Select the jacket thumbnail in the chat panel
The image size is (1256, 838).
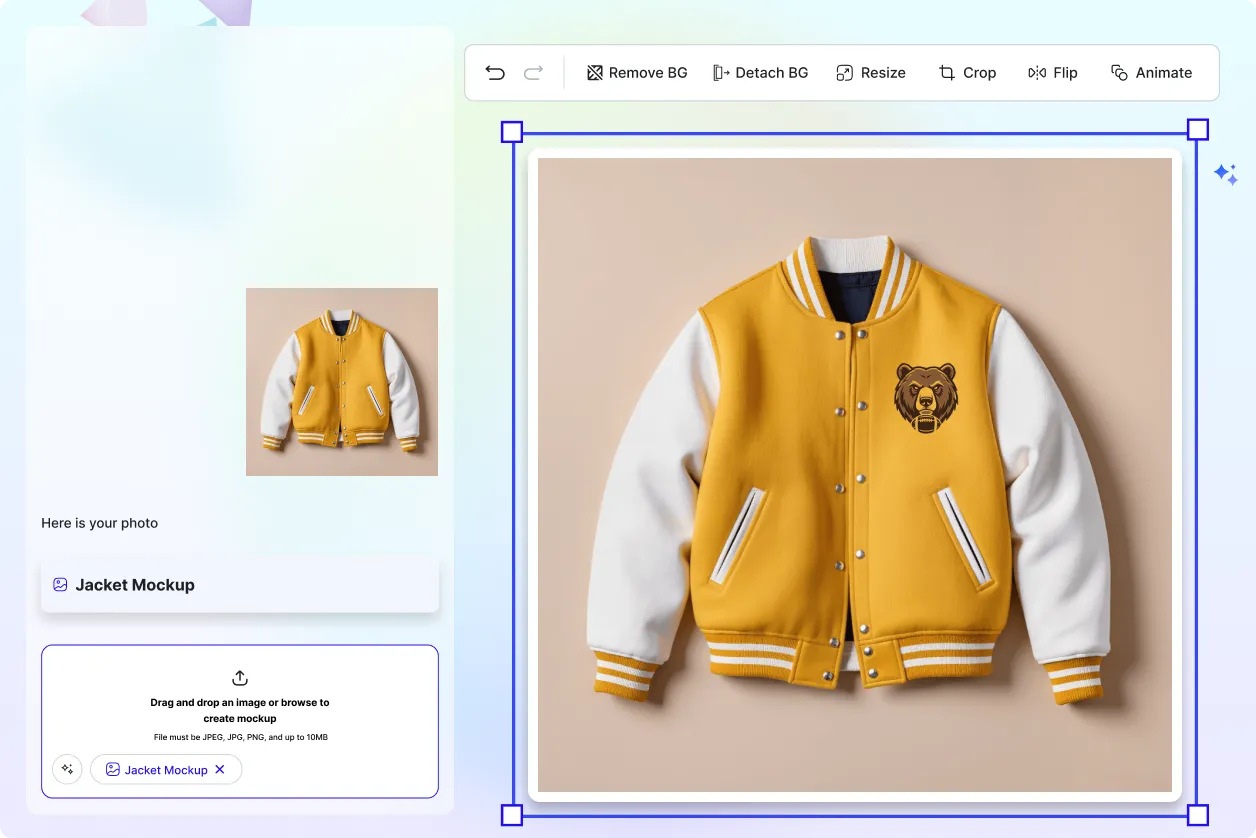tap(341, 381)
